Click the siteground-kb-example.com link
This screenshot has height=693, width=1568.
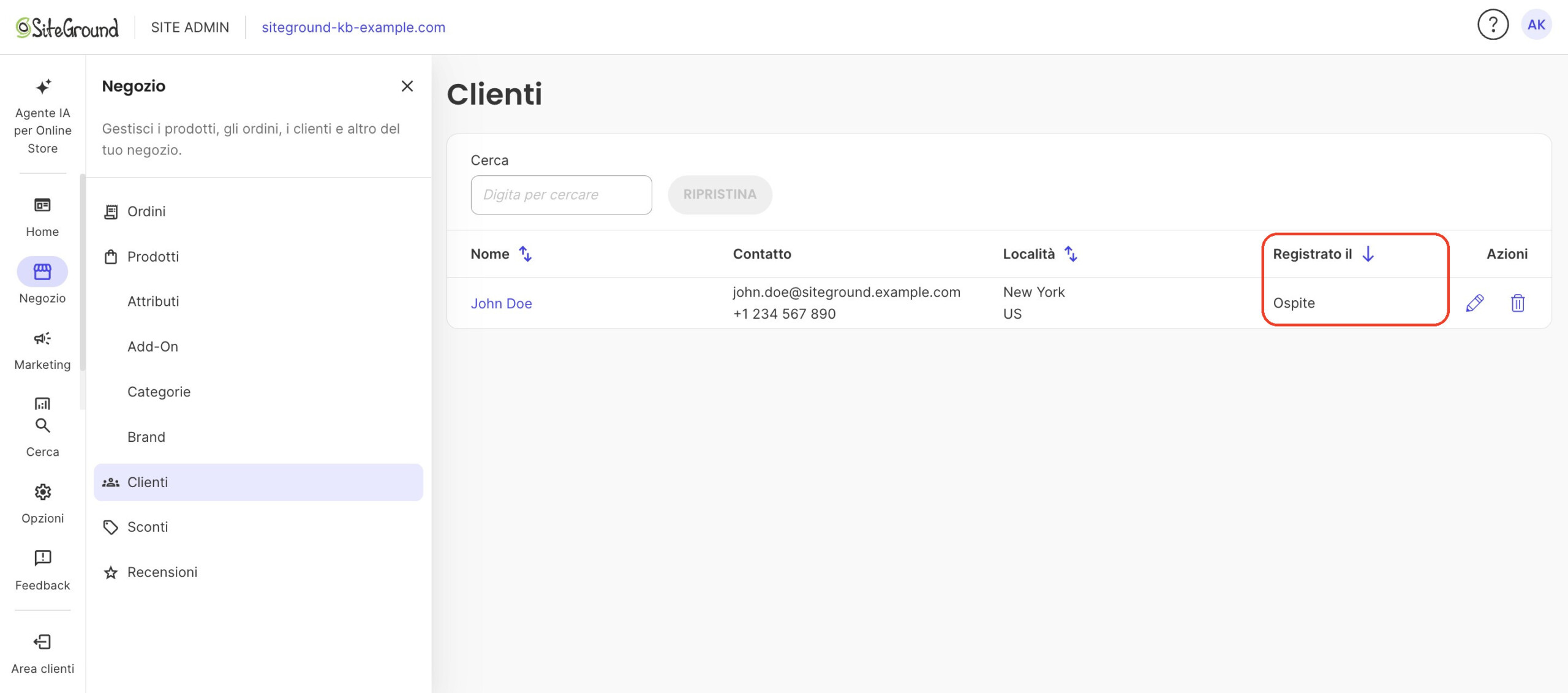[x=353, y=28]
